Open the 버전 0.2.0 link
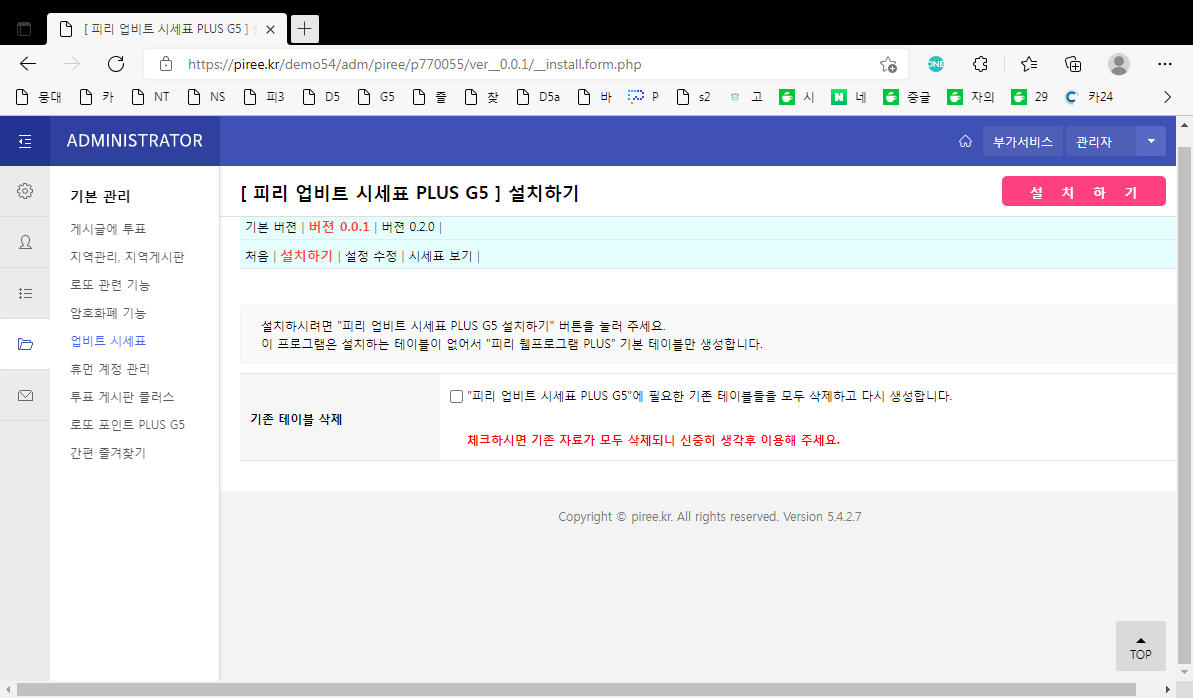 (x=408, y=227)
